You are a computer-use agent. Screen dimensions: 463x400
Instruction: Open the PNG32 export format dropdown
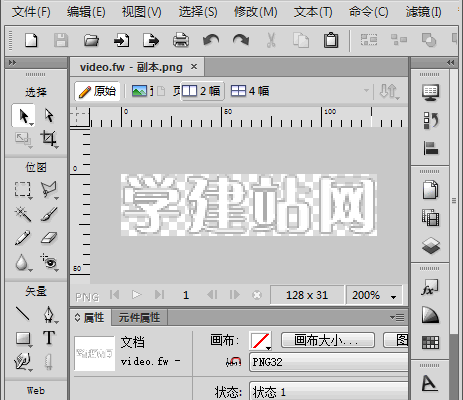(x=329, y=362)
